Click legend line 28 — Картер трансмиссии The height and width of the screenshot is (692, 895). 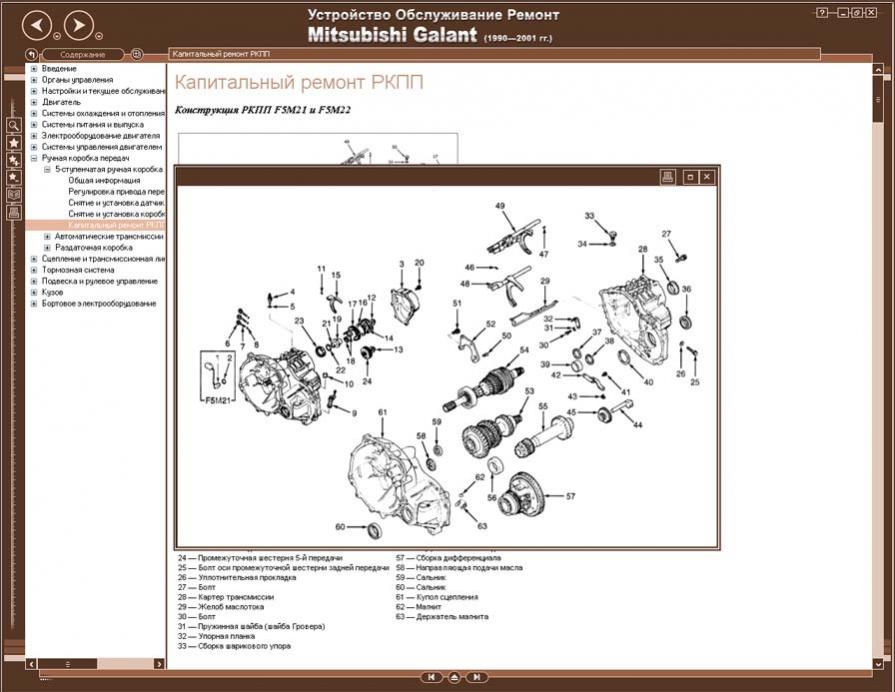click(x=226, y=597)
